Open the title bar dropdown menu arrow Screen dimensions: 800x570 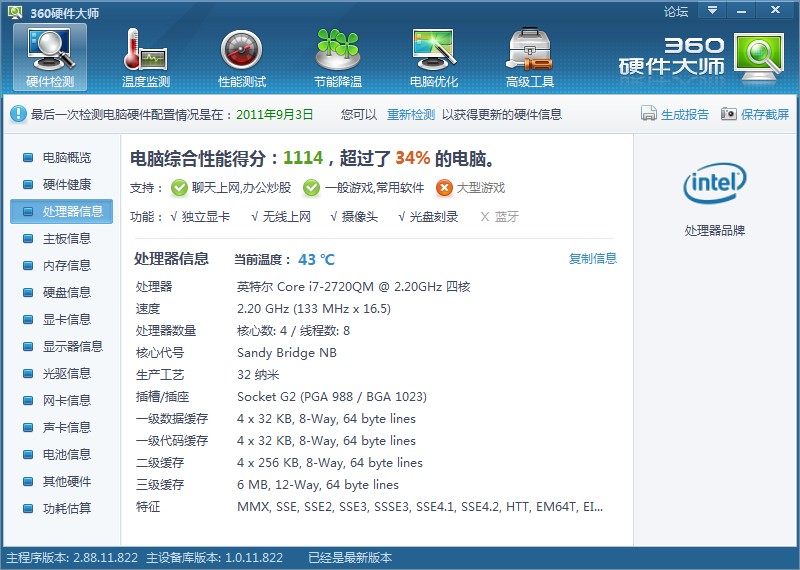(x=712, y=10)
